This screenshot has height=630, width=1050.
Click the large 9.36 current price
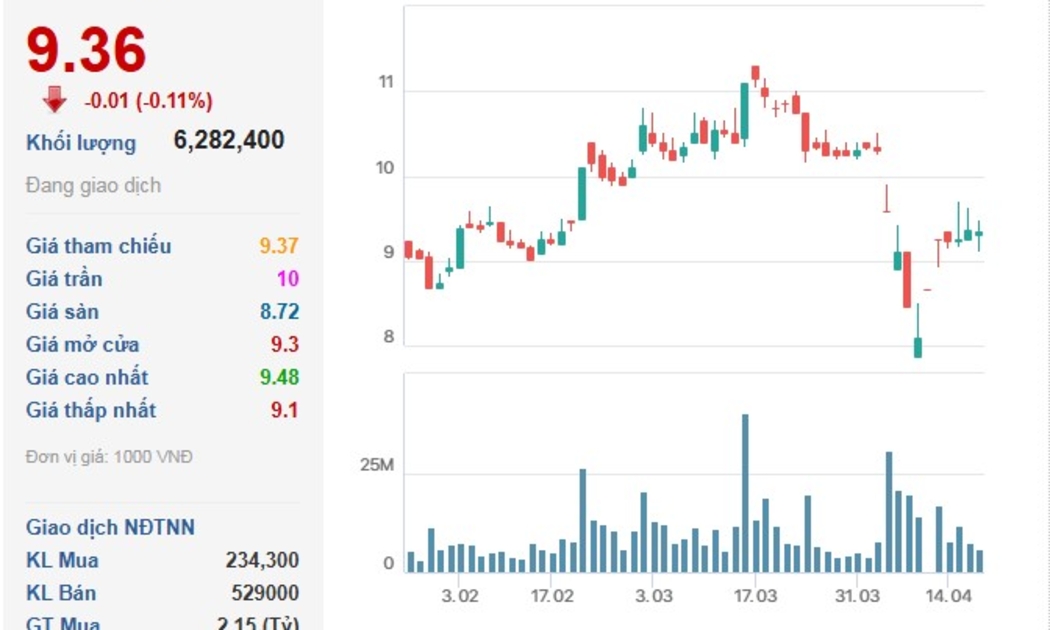pyautogui.click(x=86, y=49)
